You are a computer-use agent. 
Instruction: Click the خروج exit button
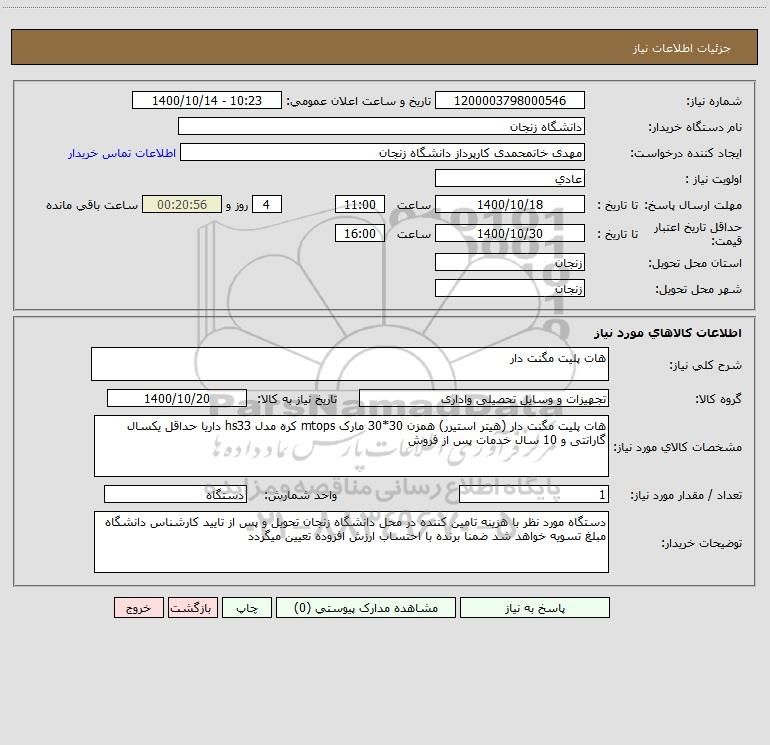[x=138, y=607]
